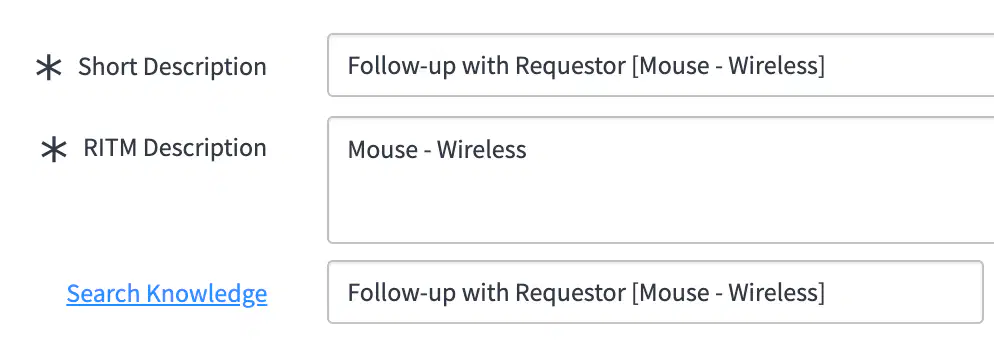Focus the Search Knowledge input field
The height and width of the screenshot is (364, 994).
[655, 292]
